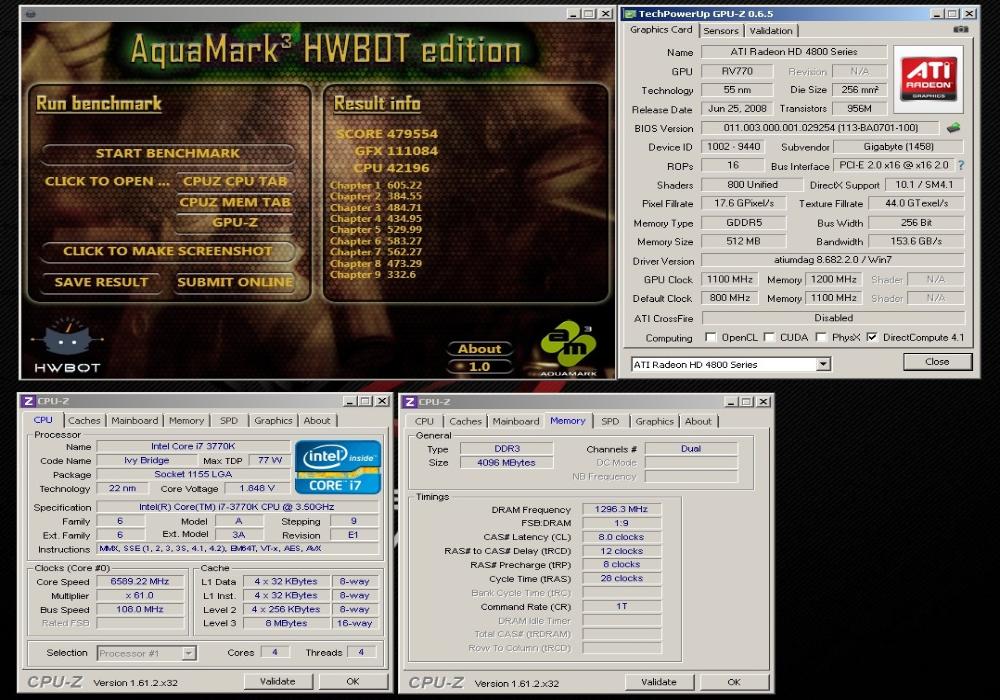Click the BIOS Version field in GPU-Z

point(820,128)
